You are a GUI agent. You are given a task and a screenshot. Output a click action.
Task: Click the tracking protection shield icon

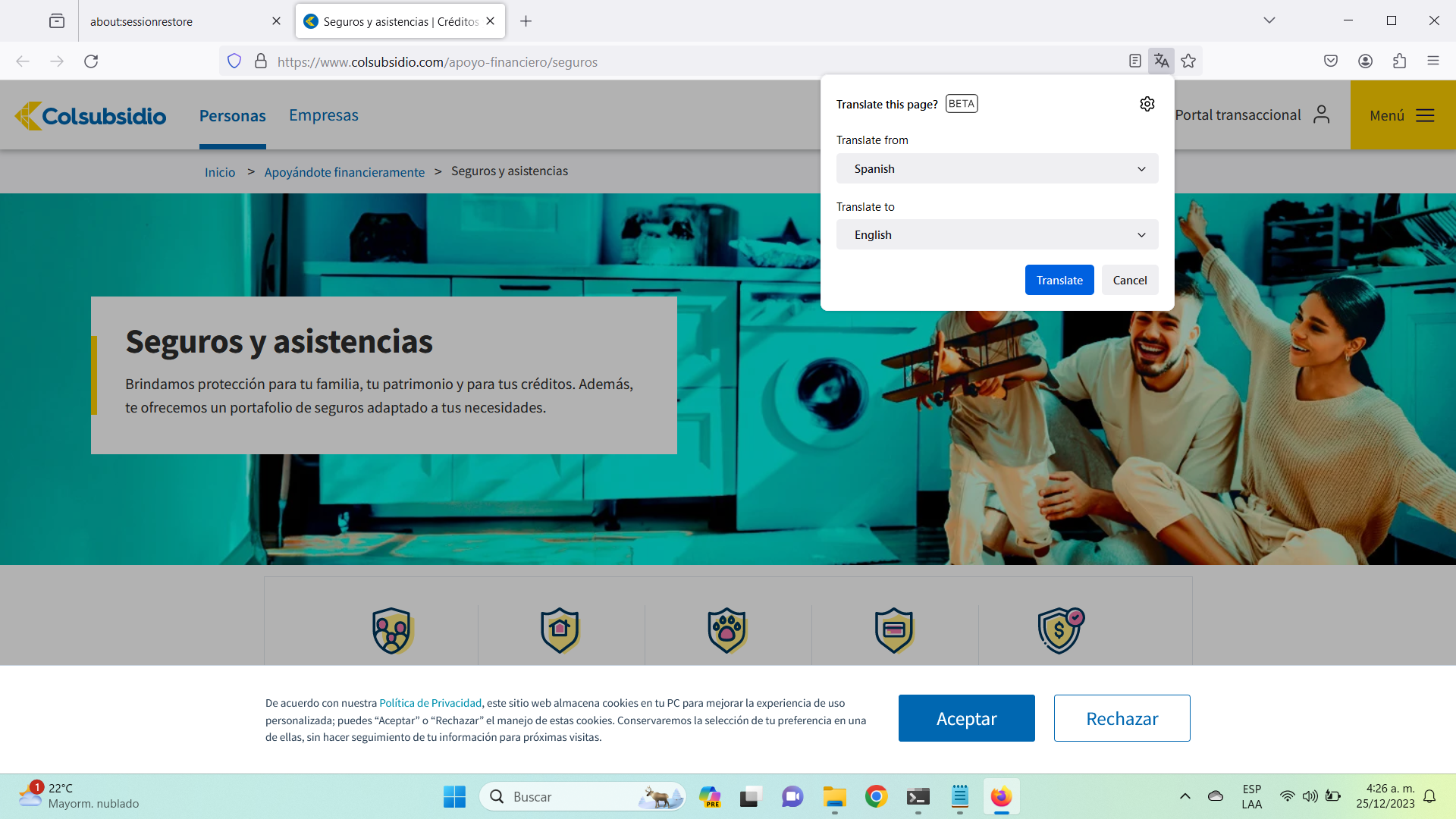click(234, 61)
